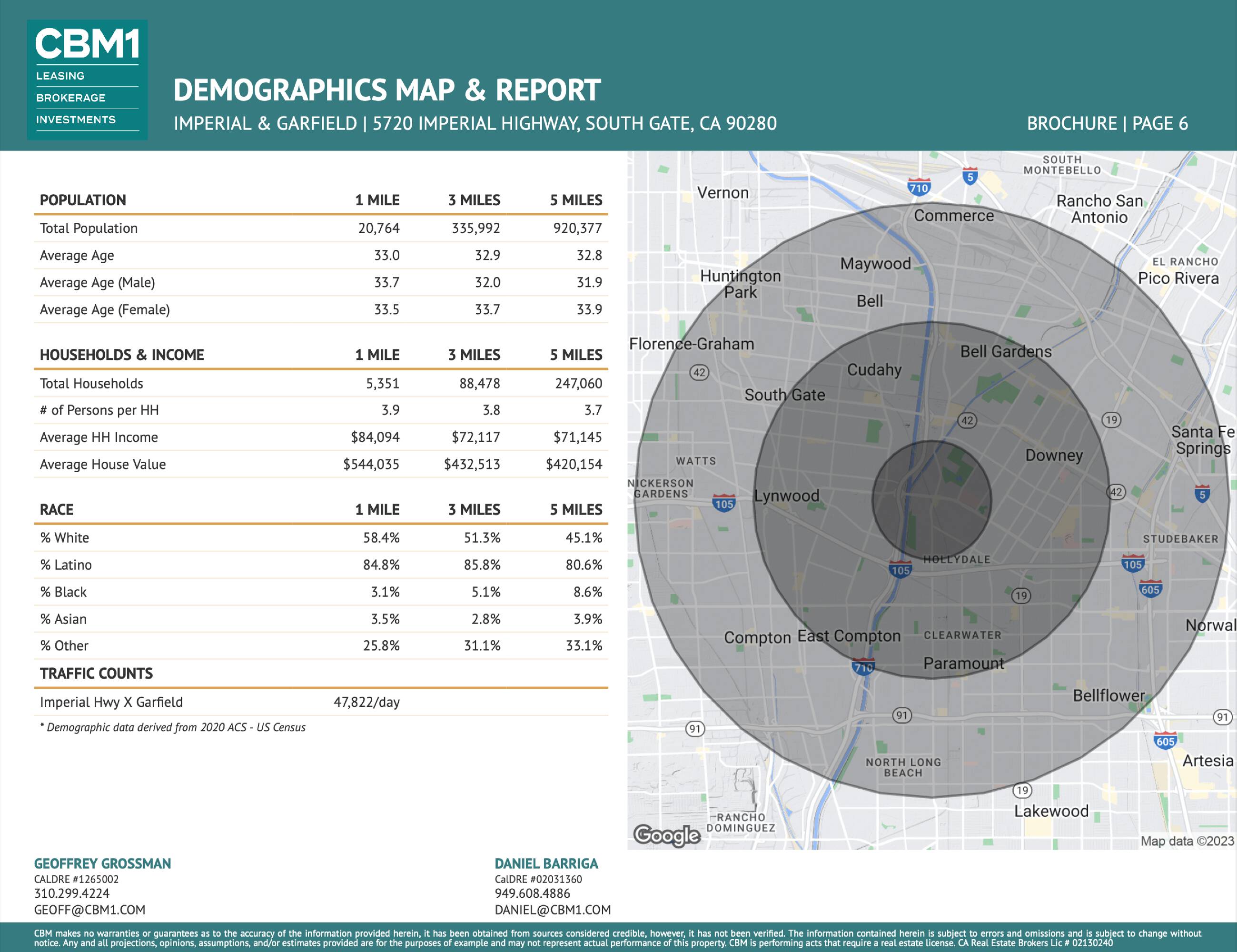Click the I-605 shield near Artesia
Image resolution: width=1237 pixels, height=952 pixels.
tap(1165, 741)
